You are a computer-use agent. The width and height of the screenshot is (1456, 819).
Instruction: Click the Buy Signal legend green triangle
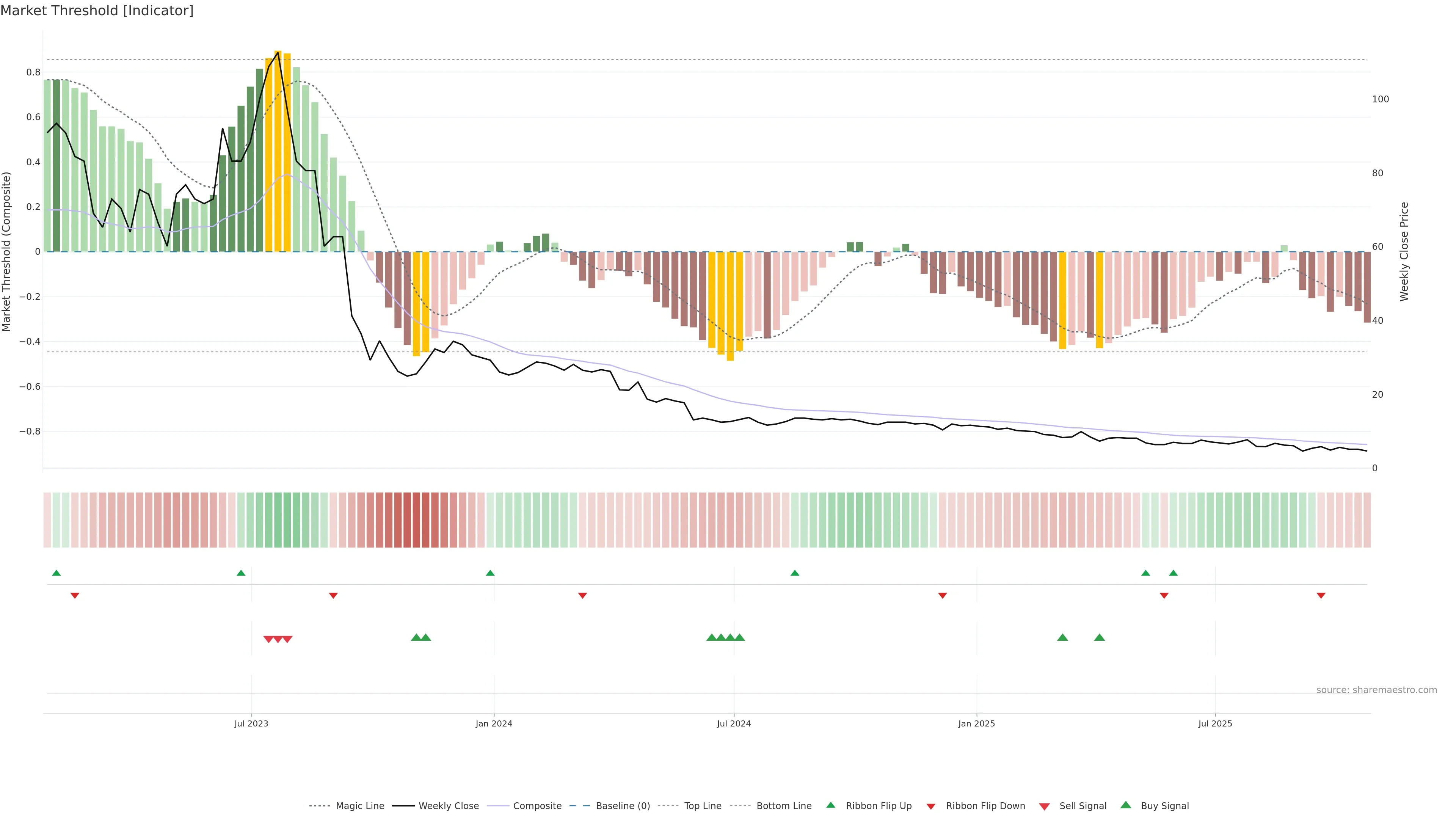click(x=1125, y=805)
